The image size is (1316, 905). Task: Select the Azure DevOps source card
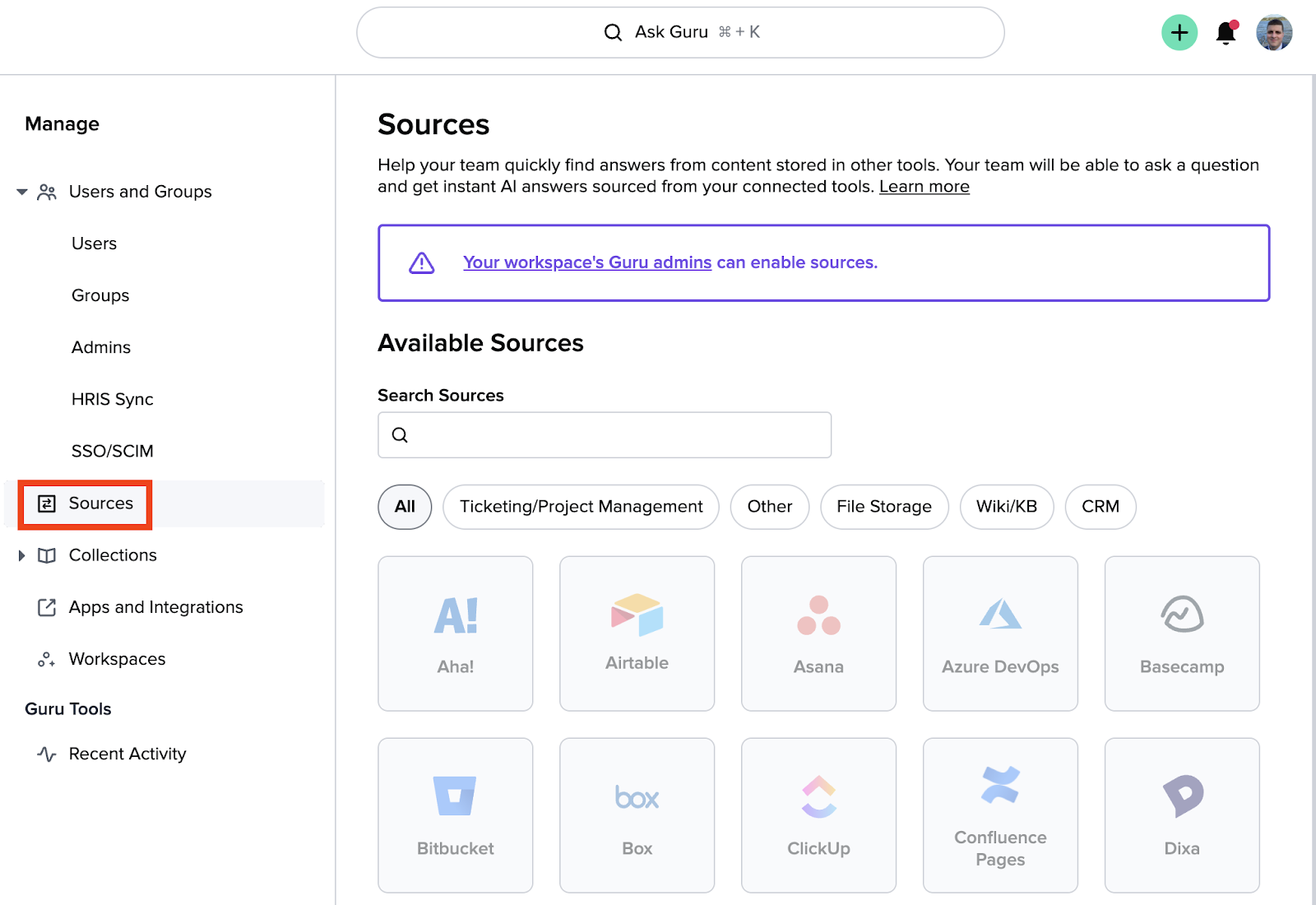pos(1001,633)
